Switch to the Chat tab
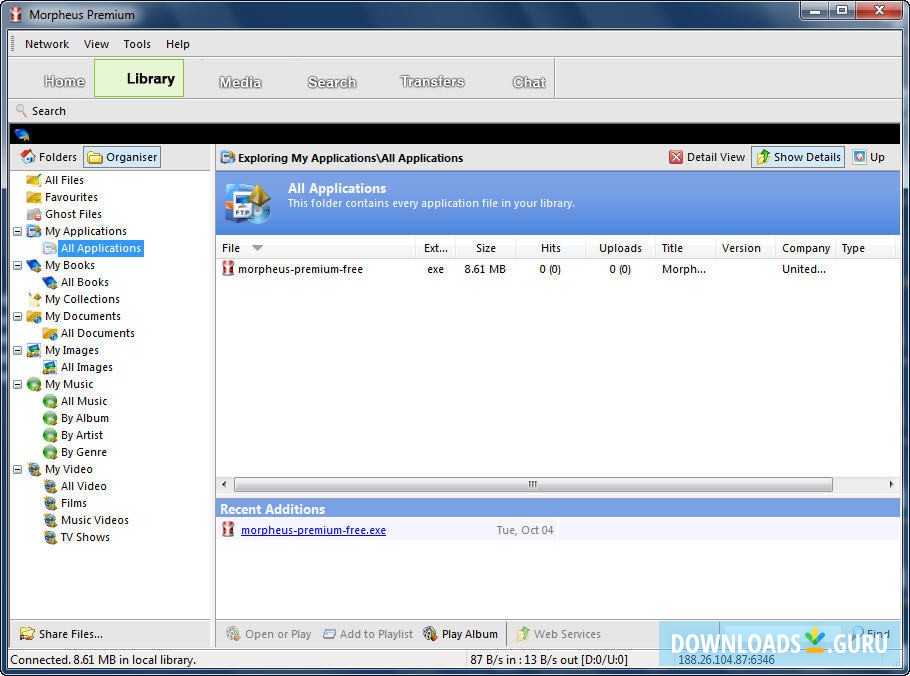 [x=529, y=82]
